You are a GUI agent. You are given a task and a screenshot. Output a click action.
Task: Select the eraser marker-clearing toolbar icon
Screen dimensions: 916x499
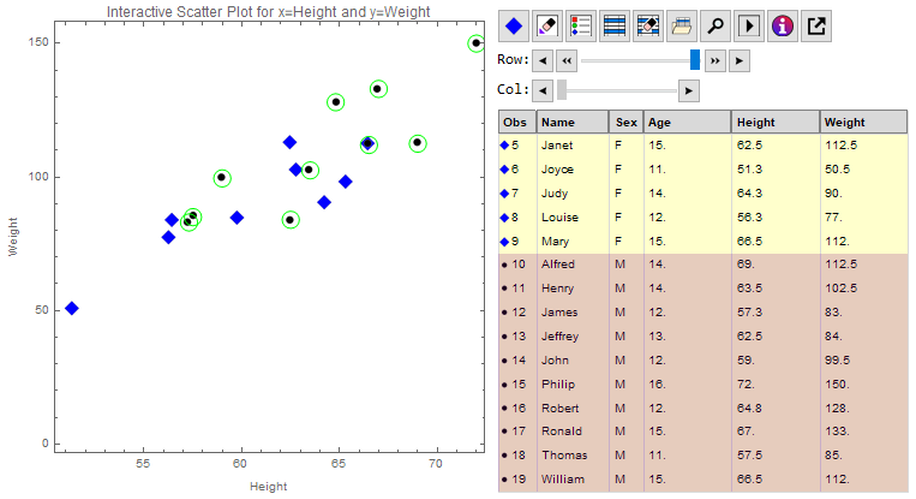click(x=547, y=26)
